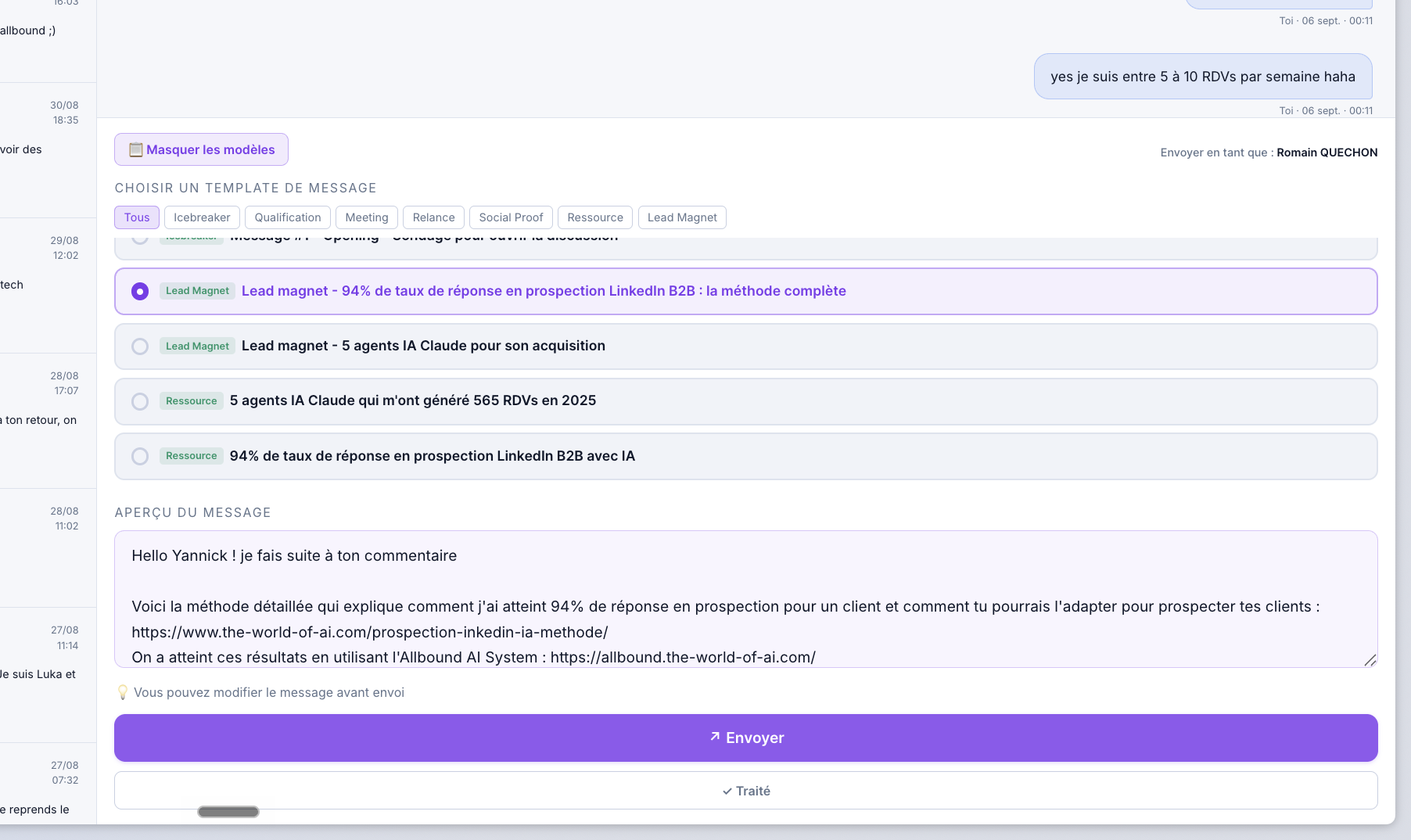Send the message with Envoyer

point(746,738)
